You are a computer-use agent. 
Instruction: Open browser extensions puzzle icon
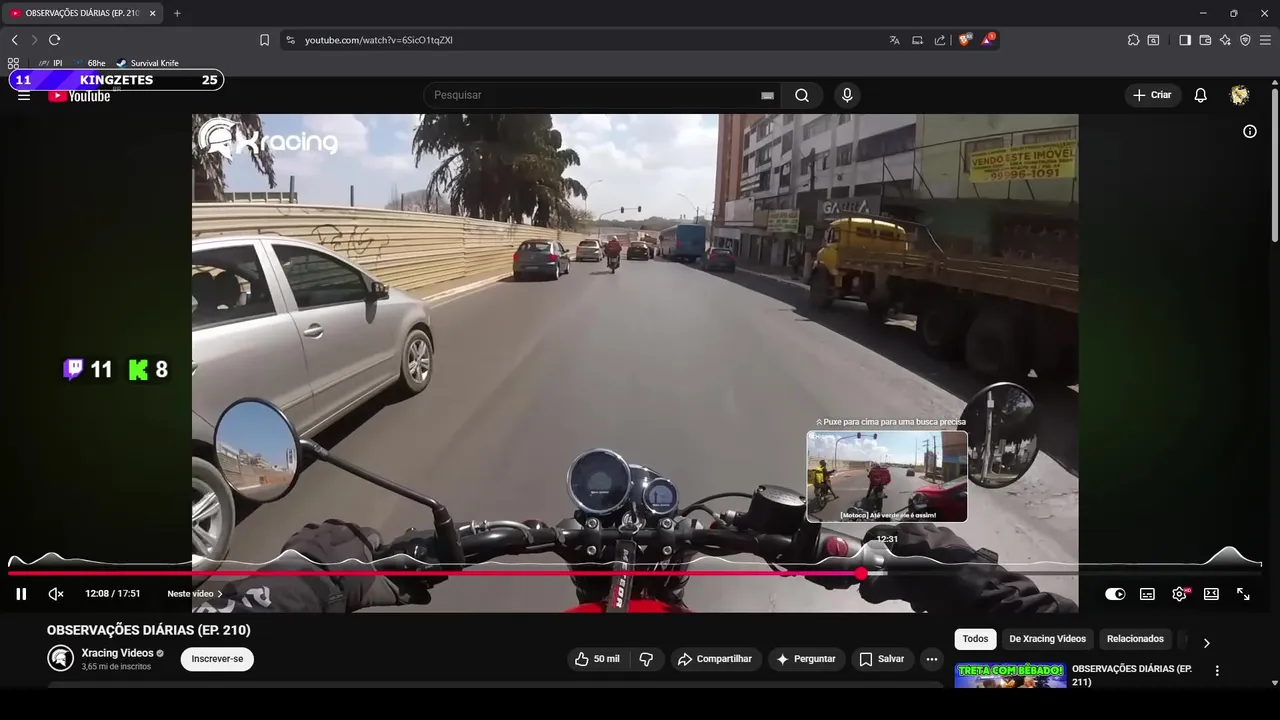1133,40
